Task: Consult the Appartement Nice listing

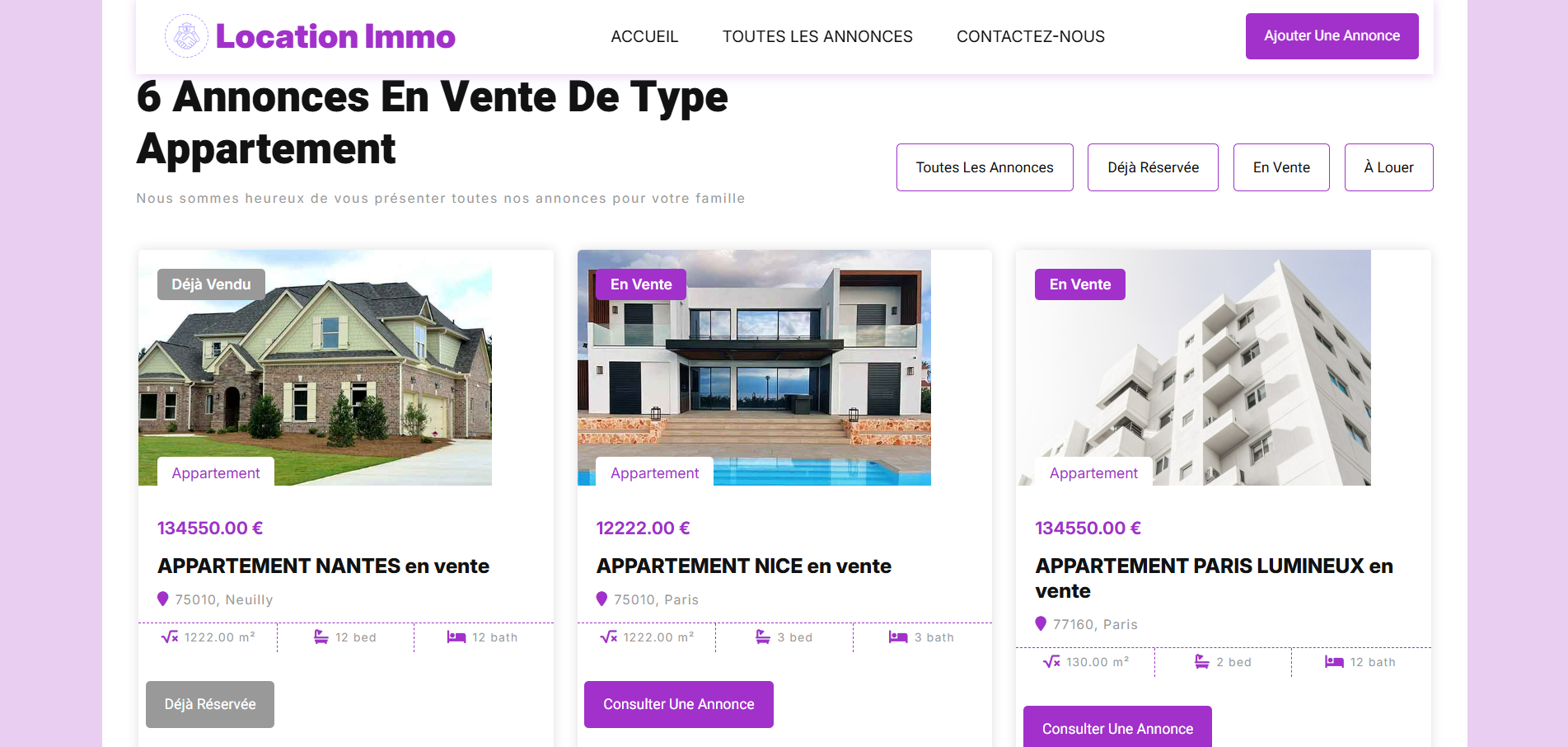Action: 678,704
